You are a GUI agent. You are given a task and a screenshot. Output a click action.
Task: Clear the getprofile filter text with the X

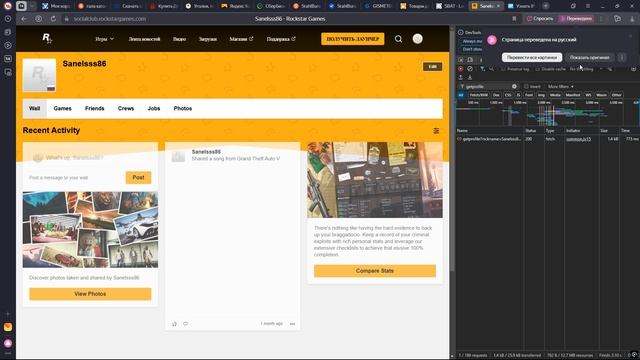pos(514,87)
